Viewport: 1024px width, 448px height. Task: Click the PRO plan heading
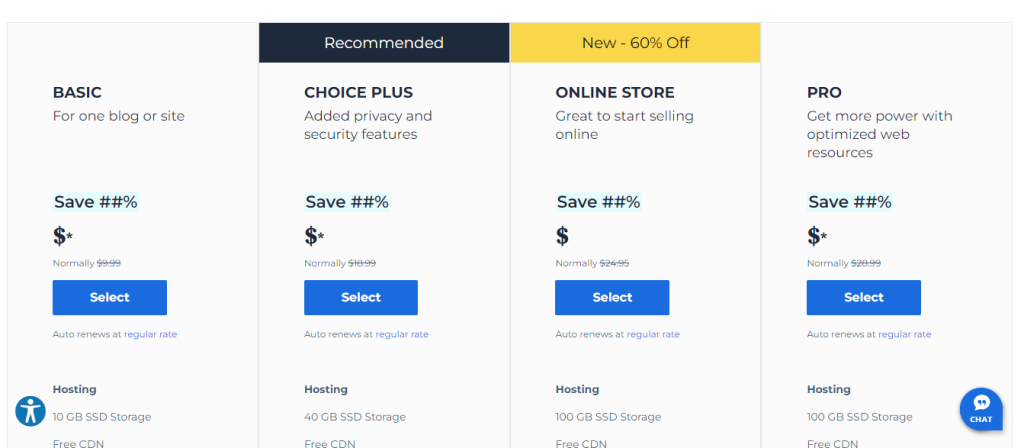824,93
